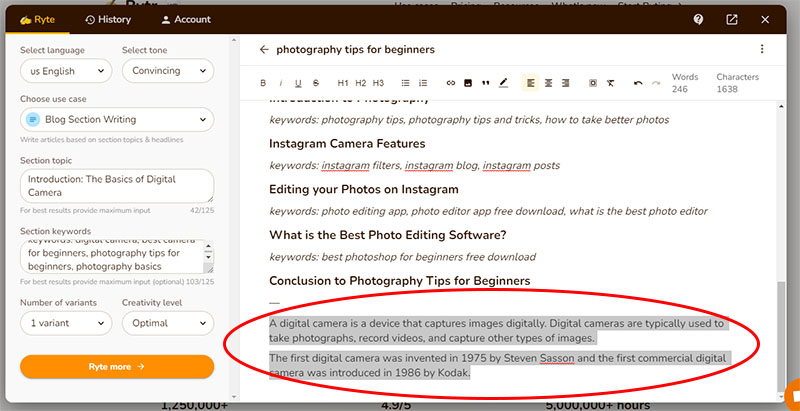Apply H1 heading style
Image resolution: width=800 pixels, height=411 pixels.
[x=343, y=83]
